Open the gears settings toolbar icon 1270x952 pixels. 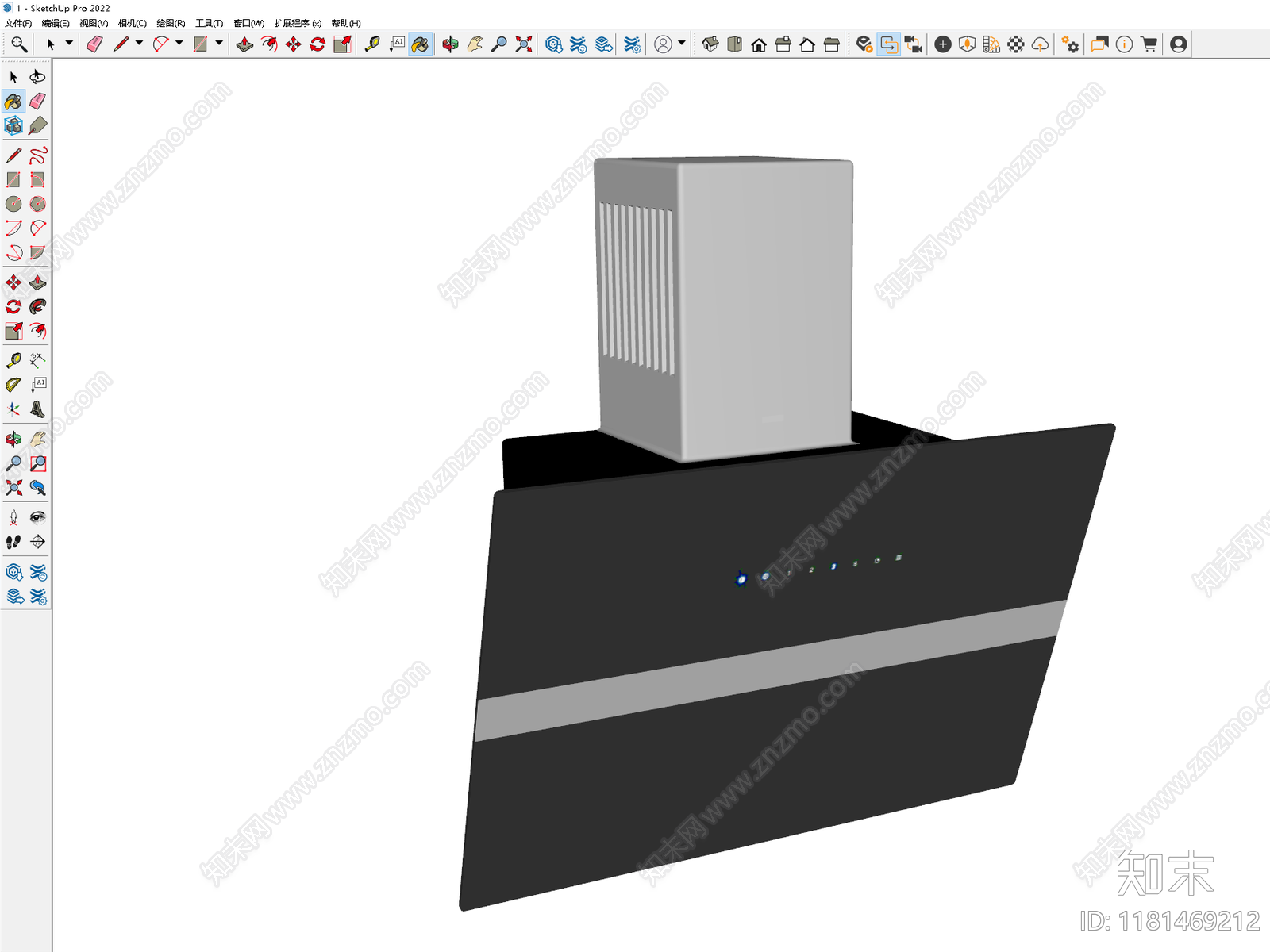pyautogui.click(x=1071, y=44)
